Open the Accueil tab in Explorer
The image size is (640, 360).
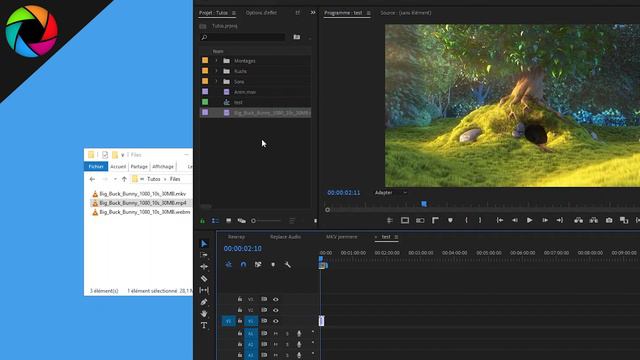click(x=118, y=167)
